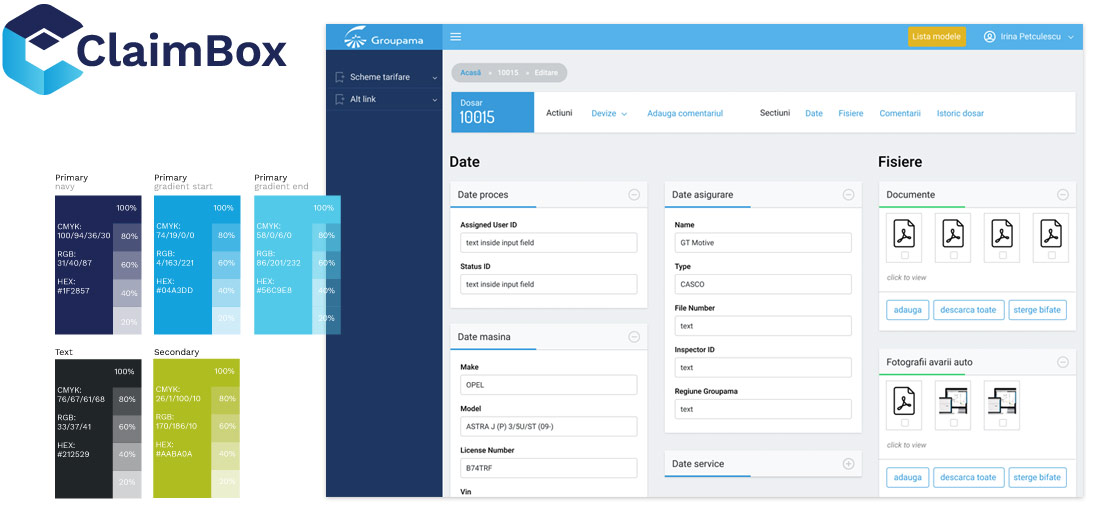This screenshot has width=1094, height=523.
Task: Click the ClaimBox cube logo
Action: coord(43,50)
